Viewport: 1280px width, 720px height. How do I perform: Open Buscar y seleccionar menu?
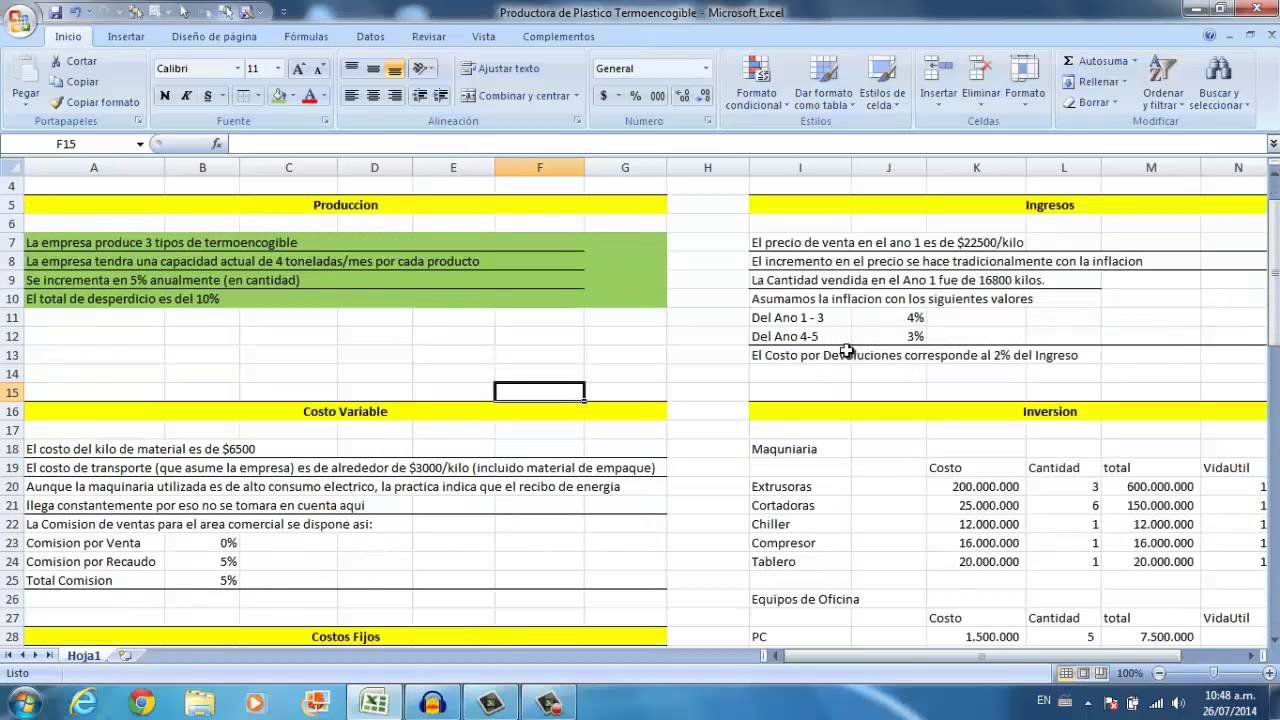(x=1218, y=83)
